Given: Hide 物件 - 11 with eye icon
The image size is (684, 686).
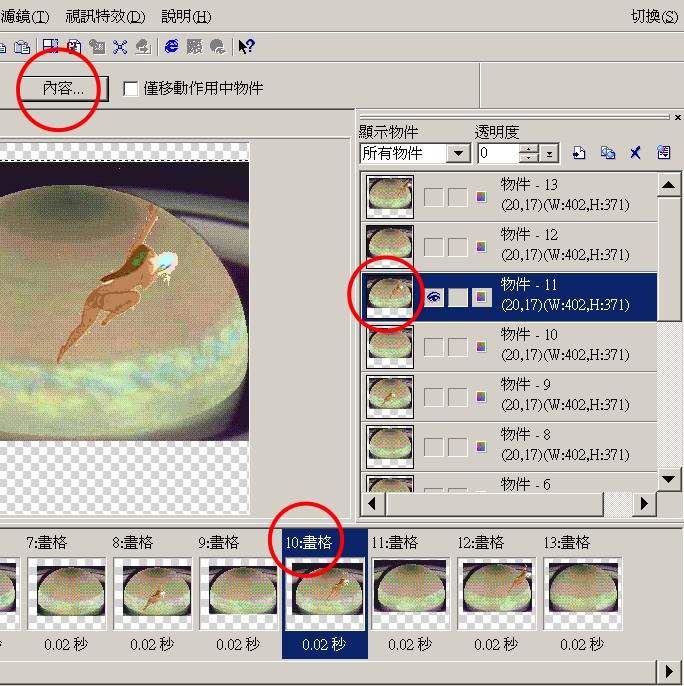Looking at the screenshot, I should click(434, 297).
